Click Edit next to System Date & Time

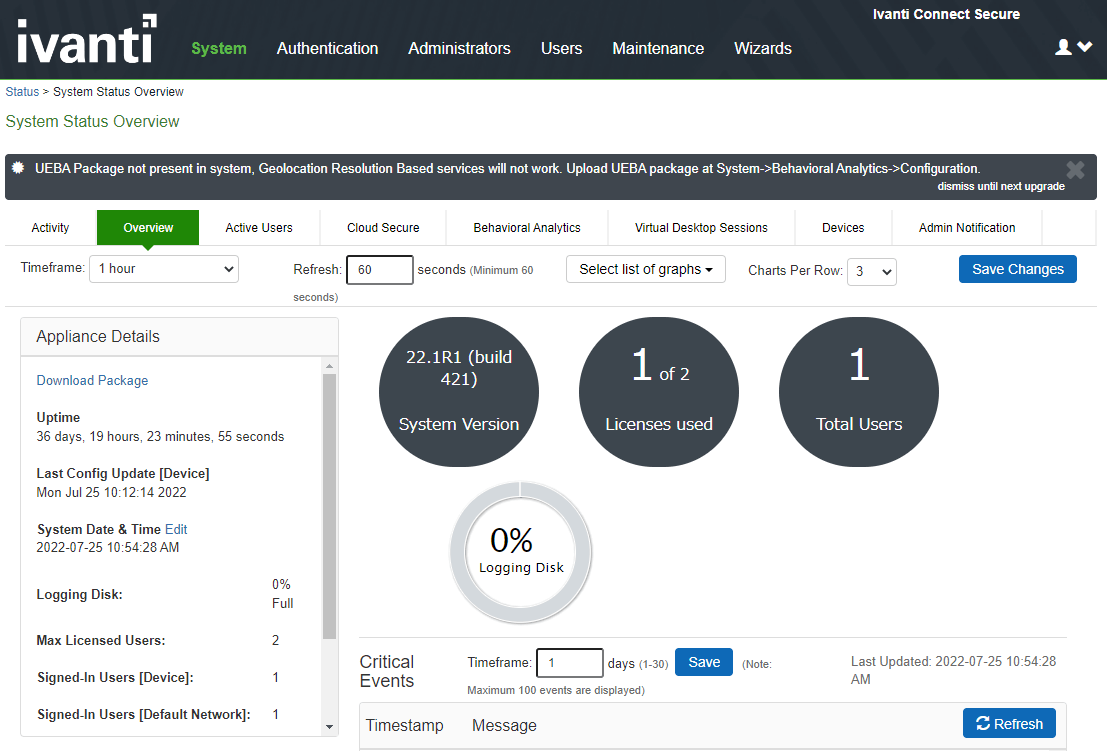click(176, 529)
